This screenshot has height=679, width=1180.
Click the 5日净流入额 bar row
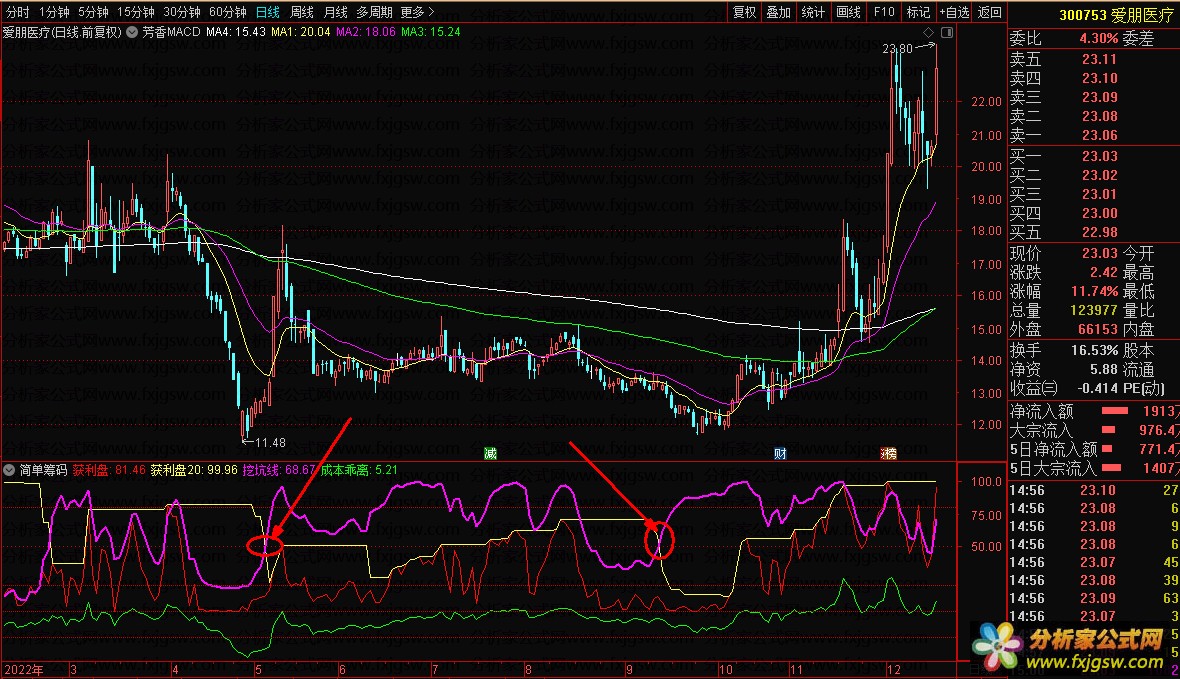1093,449
